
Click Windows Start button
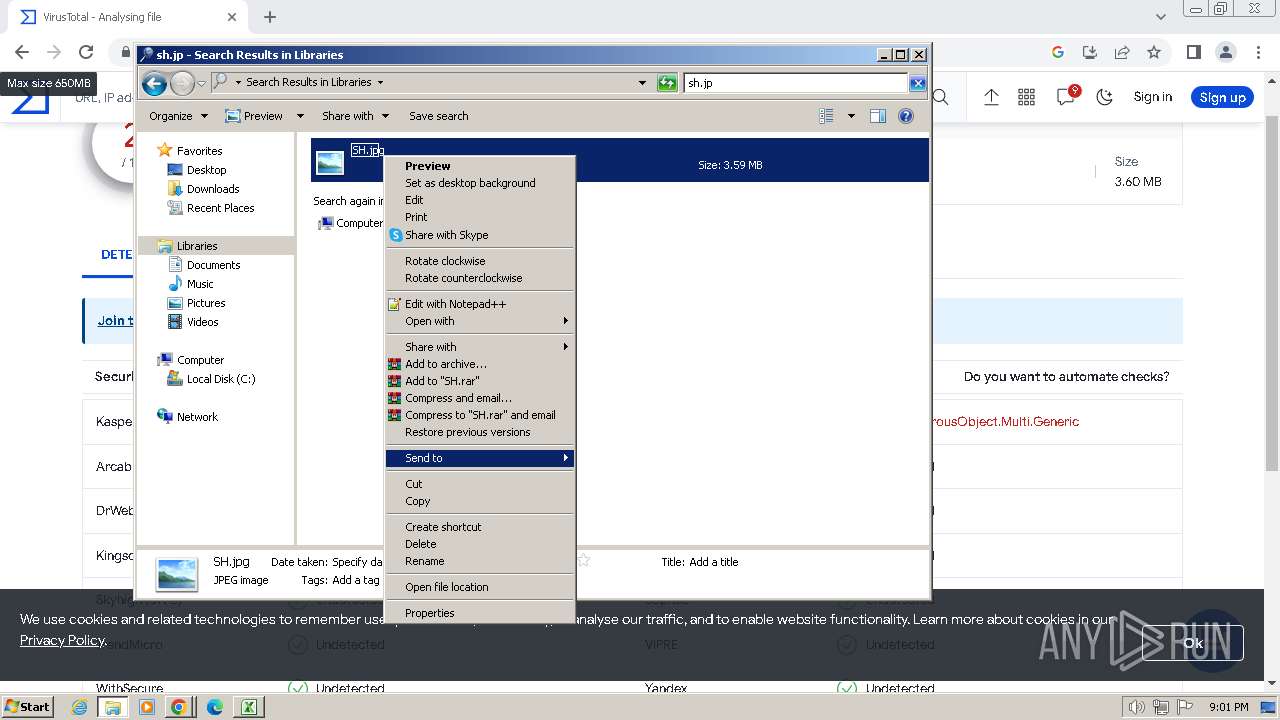pos(27,706)
